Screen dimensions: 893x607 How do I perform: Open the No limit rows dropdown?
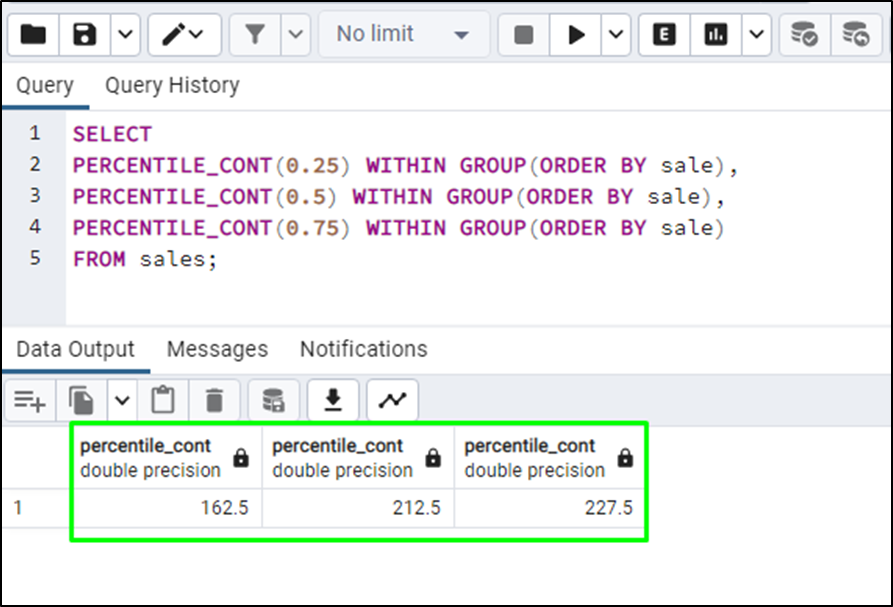(403, 35)
